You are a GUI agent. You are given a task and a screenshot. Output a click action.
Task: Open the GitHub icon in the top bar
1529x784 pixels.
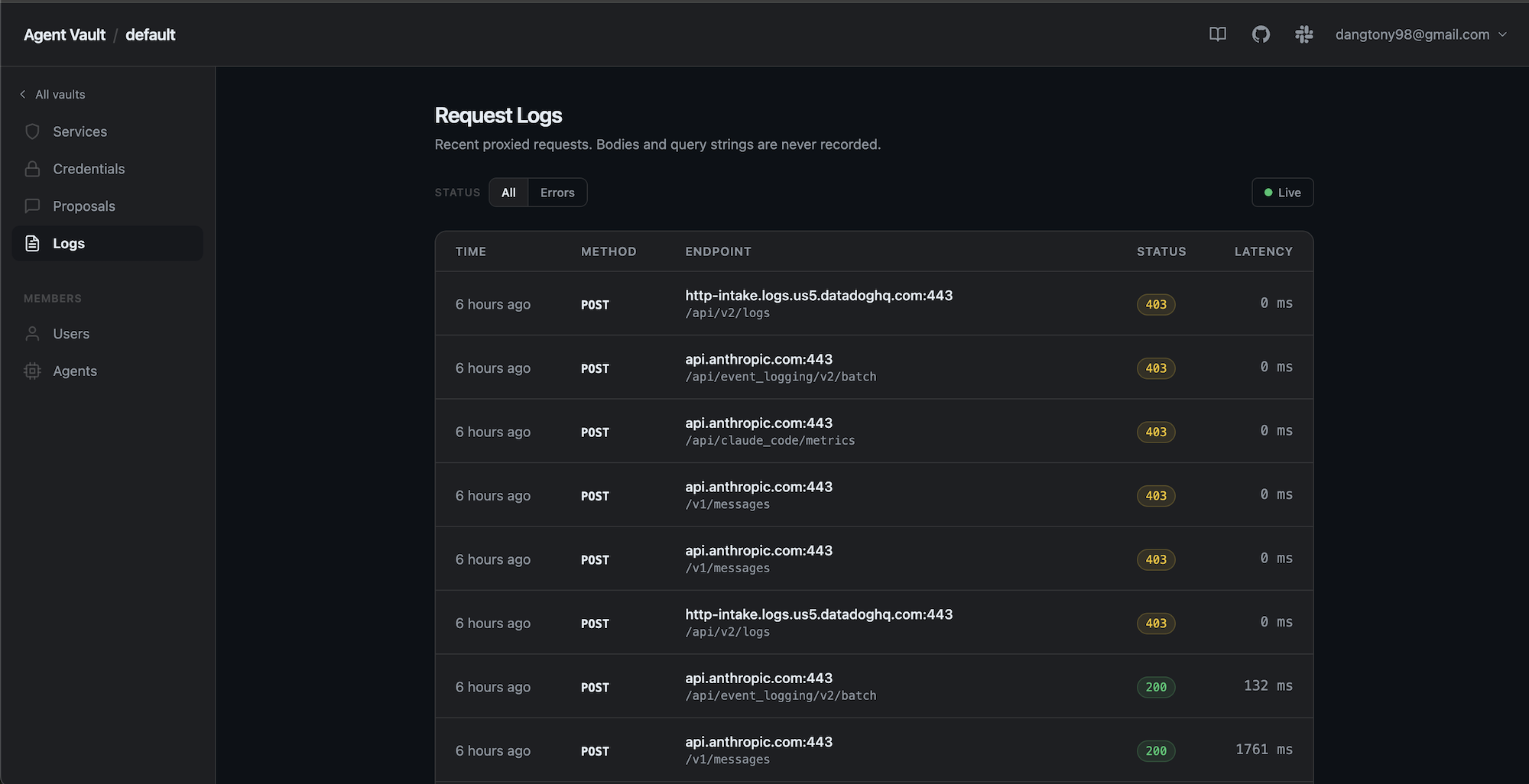(x=1261, y=34)
